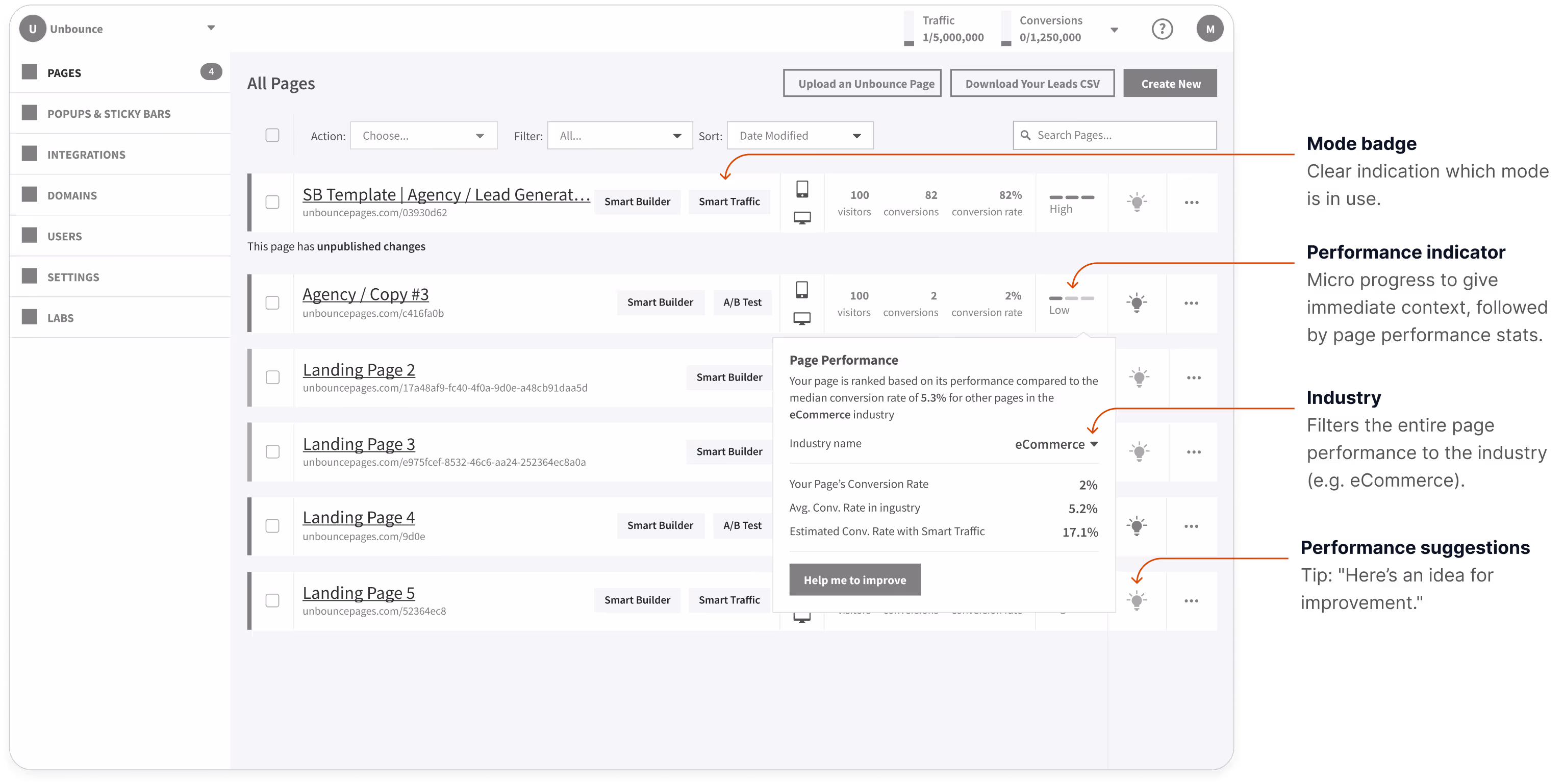Click the desktop device icon in Agency / Copy #3 row
Image resolution: width=1564 pixels, height=784 pixels.
click(802, 319)
